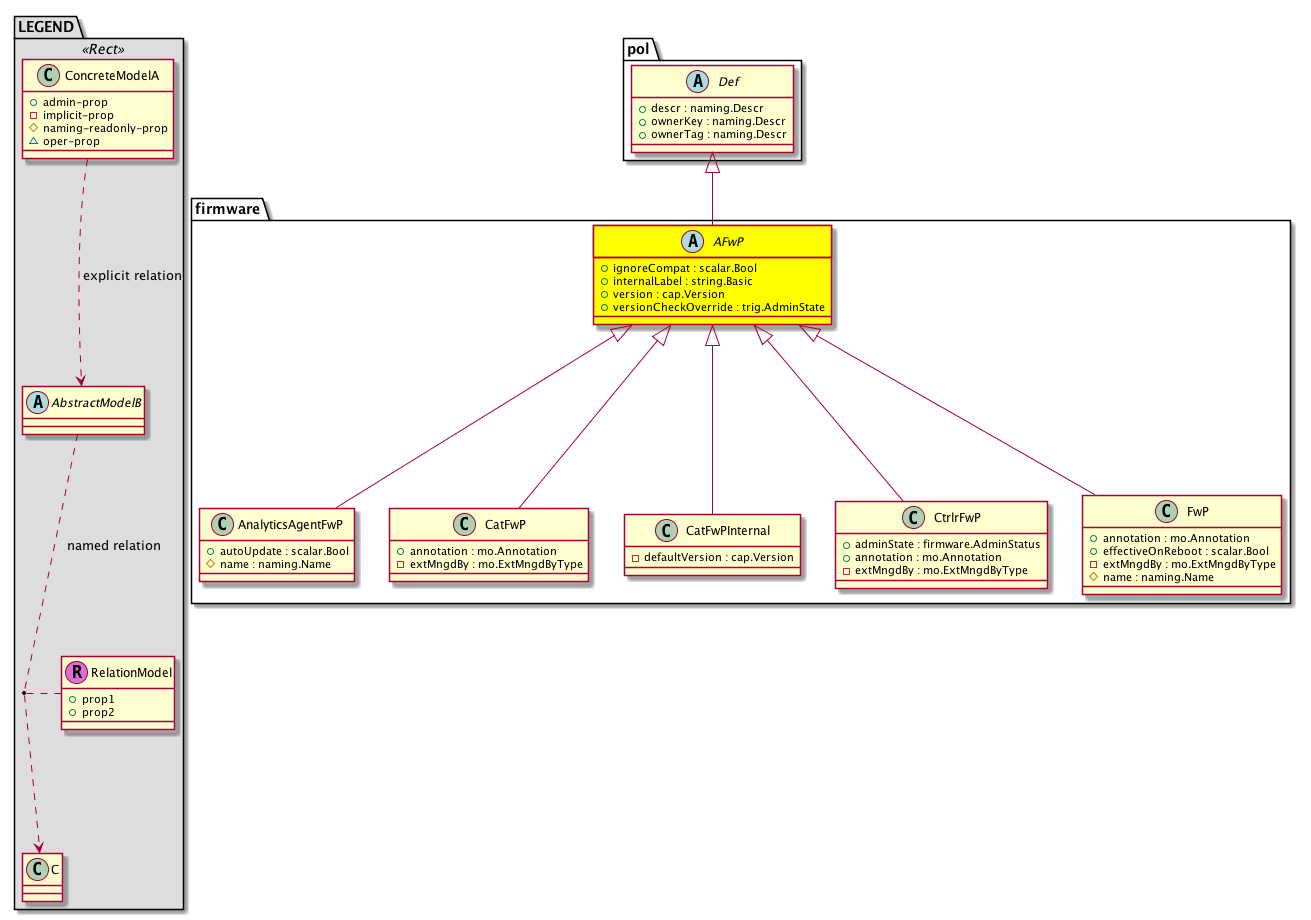Screen dimensions: 1311x920
Task: Click the yellow highlighted AFwP class title
Action: (x=712, y=242)
